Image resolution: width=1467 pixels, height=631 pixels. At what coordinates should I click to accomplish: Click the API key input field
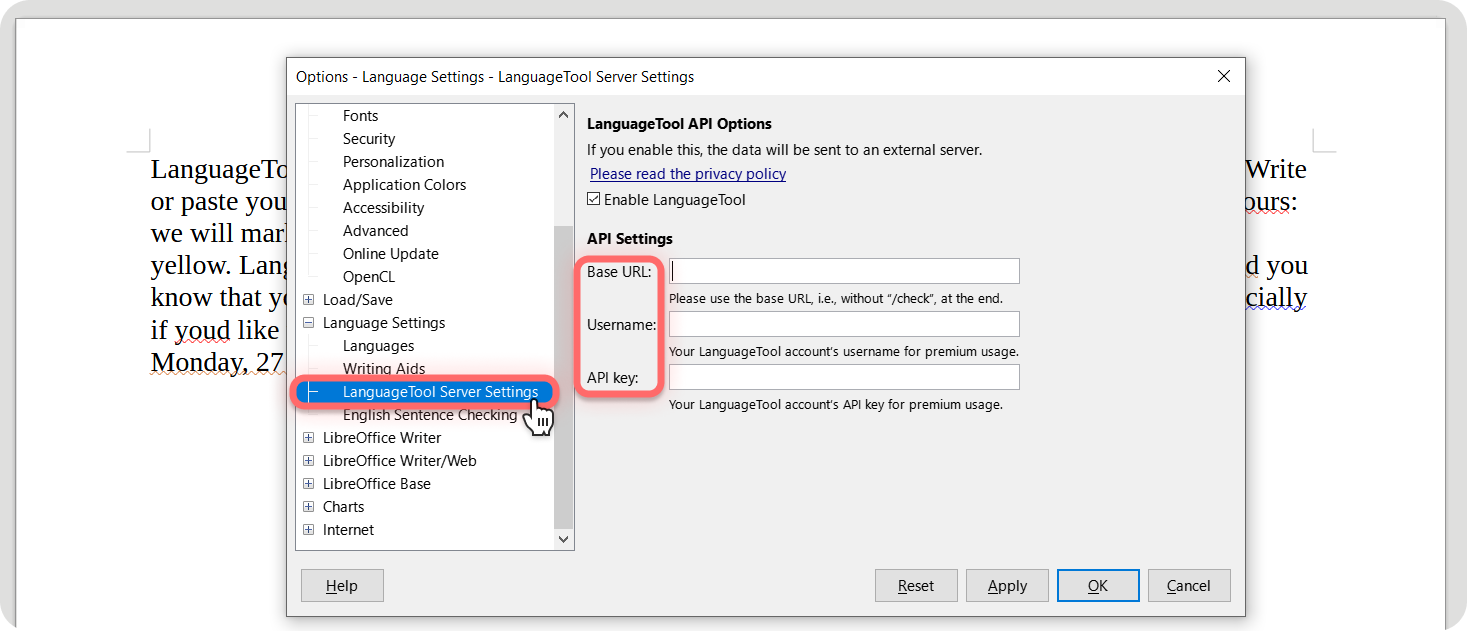[844, 377]
